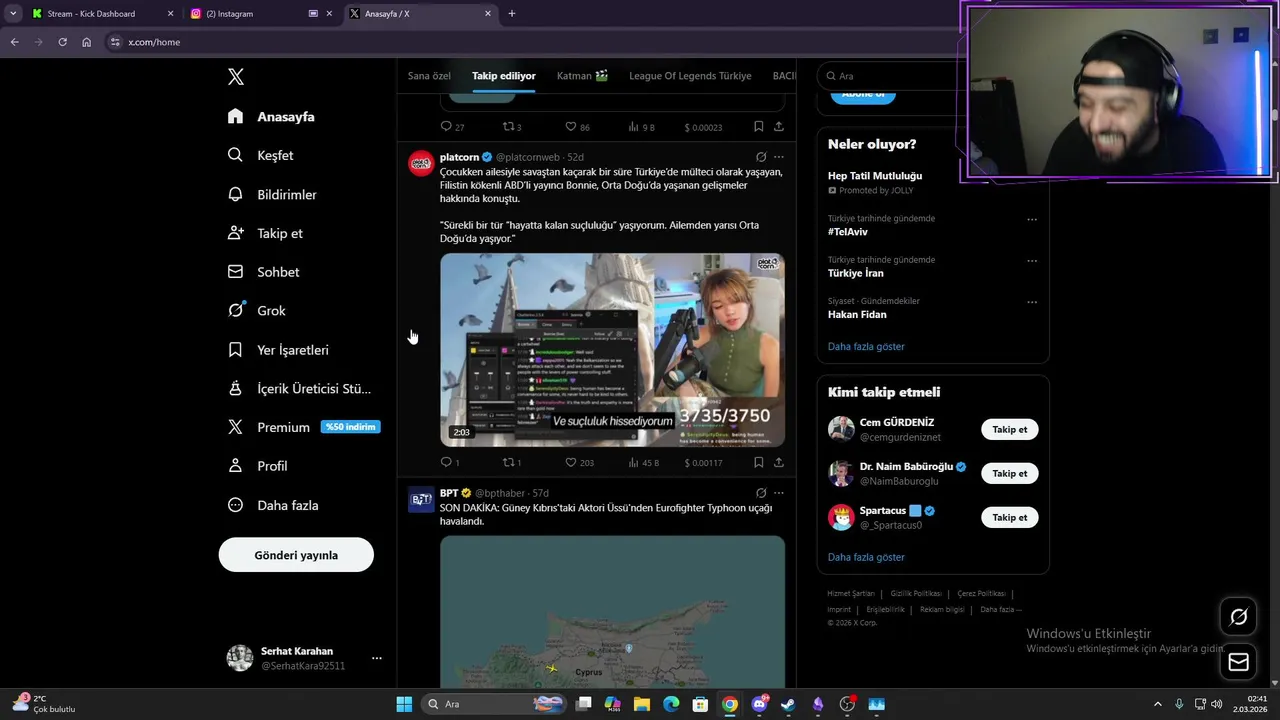Open #TelAviv trend

tap(848, 232)
